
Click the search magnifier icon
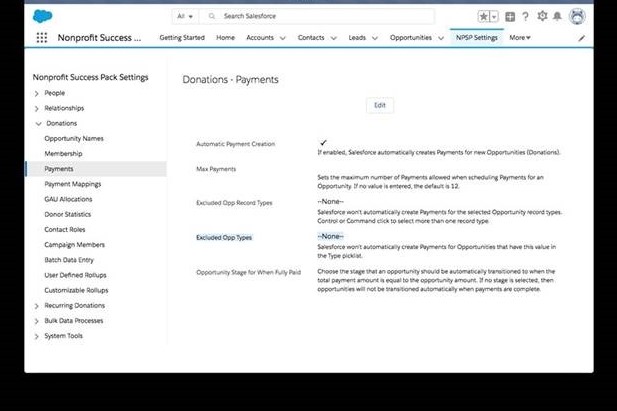212,16
